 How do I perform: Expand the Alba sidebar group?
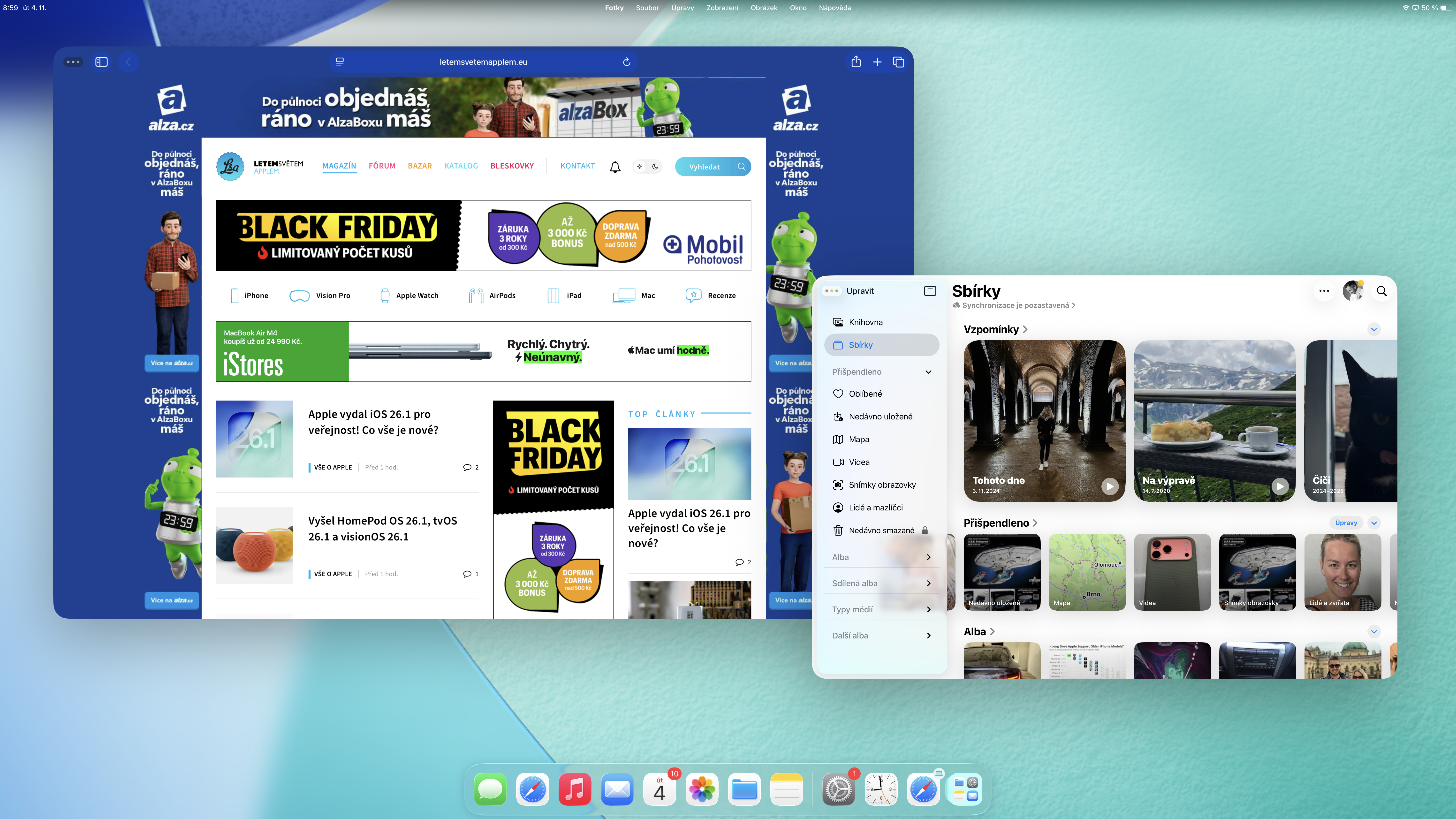(x=928, y=557)
